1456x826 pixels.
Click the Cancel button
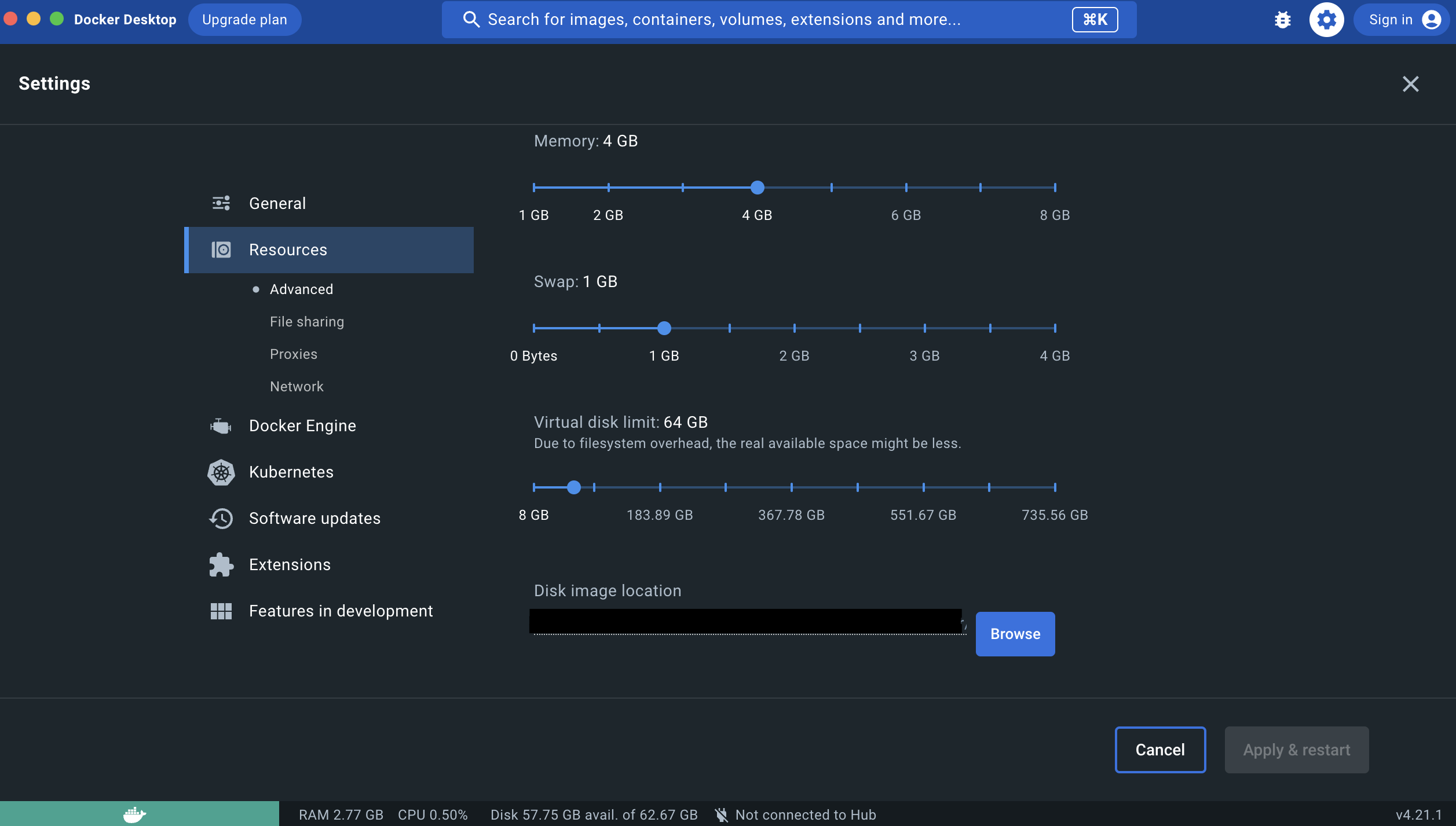tap(1160, 750)
